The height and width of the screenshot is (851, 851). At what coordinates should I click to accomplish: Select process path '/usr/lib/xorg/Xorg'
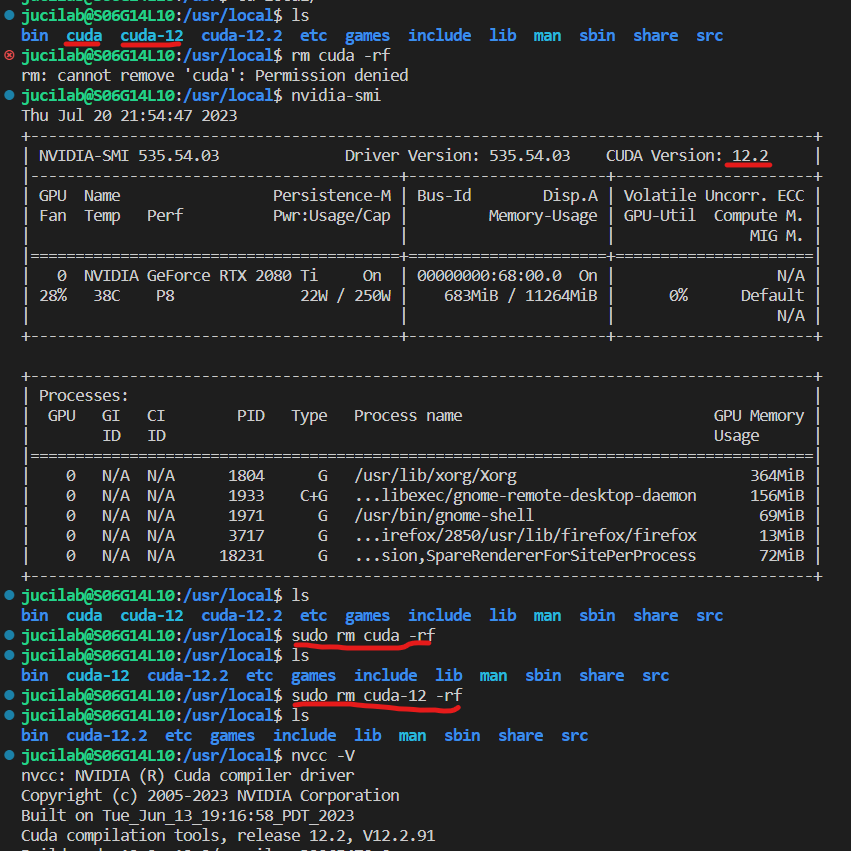(435, 476)
